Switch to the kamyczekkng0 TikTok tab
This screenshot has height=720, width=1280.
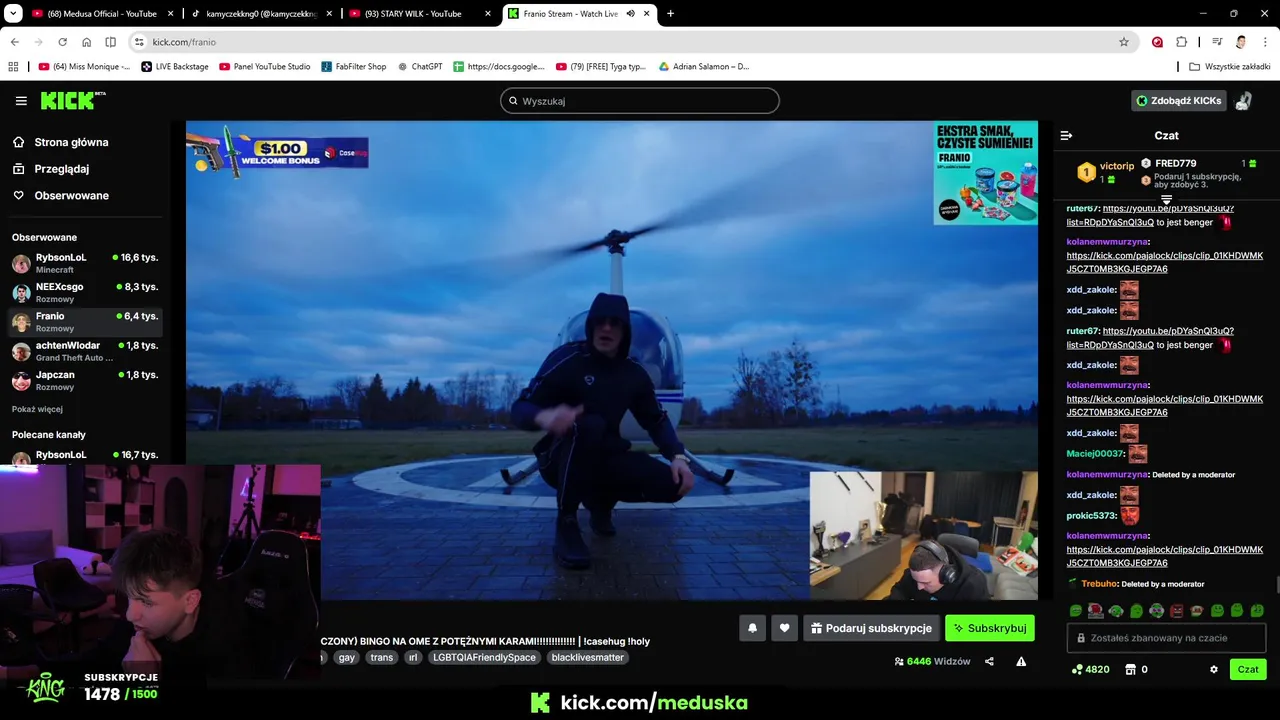(x=261, y=14)
